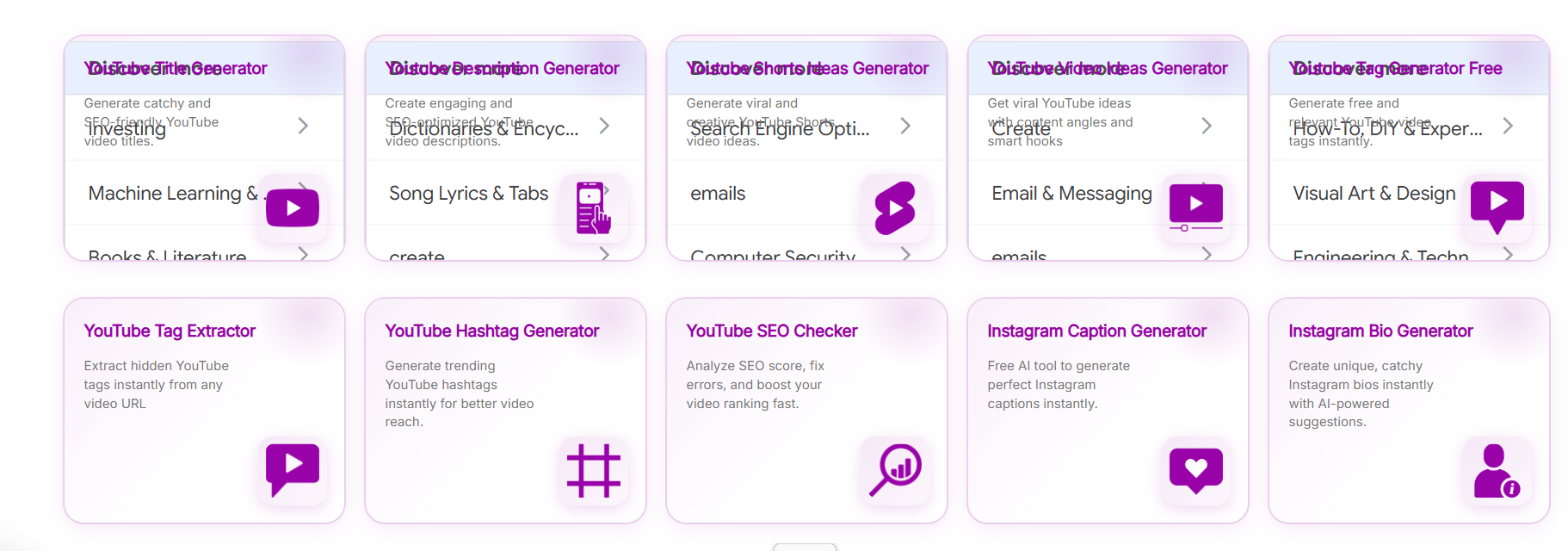The image size is (1568, 551).
Task: Expand the Engineering & Techn row chevron
Action: point(1508,253)
